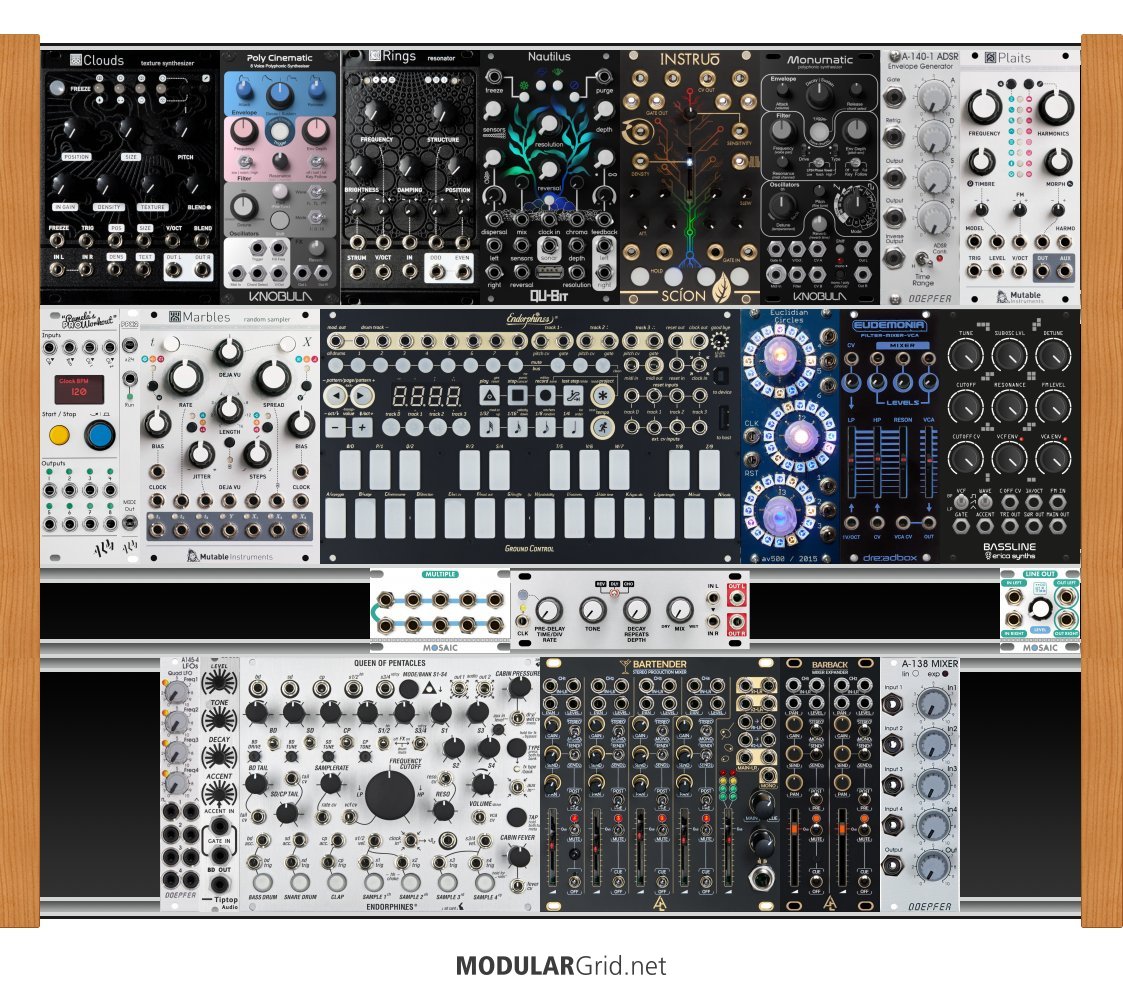
Task: Click the Eudemonia LP slider
Action: click(x=852, y=461)
